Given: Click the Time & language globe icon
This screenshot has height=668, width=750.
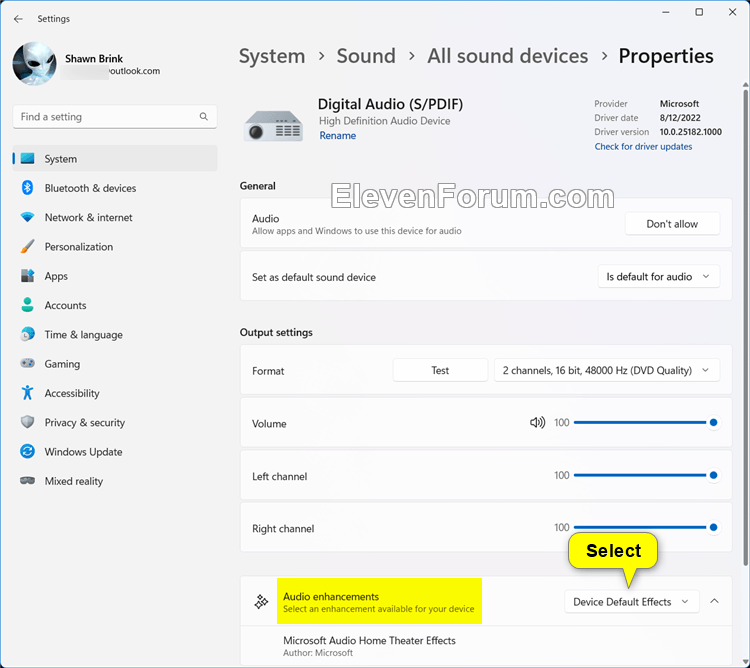Looking at the screenshot, I should [x=27, y=334].
